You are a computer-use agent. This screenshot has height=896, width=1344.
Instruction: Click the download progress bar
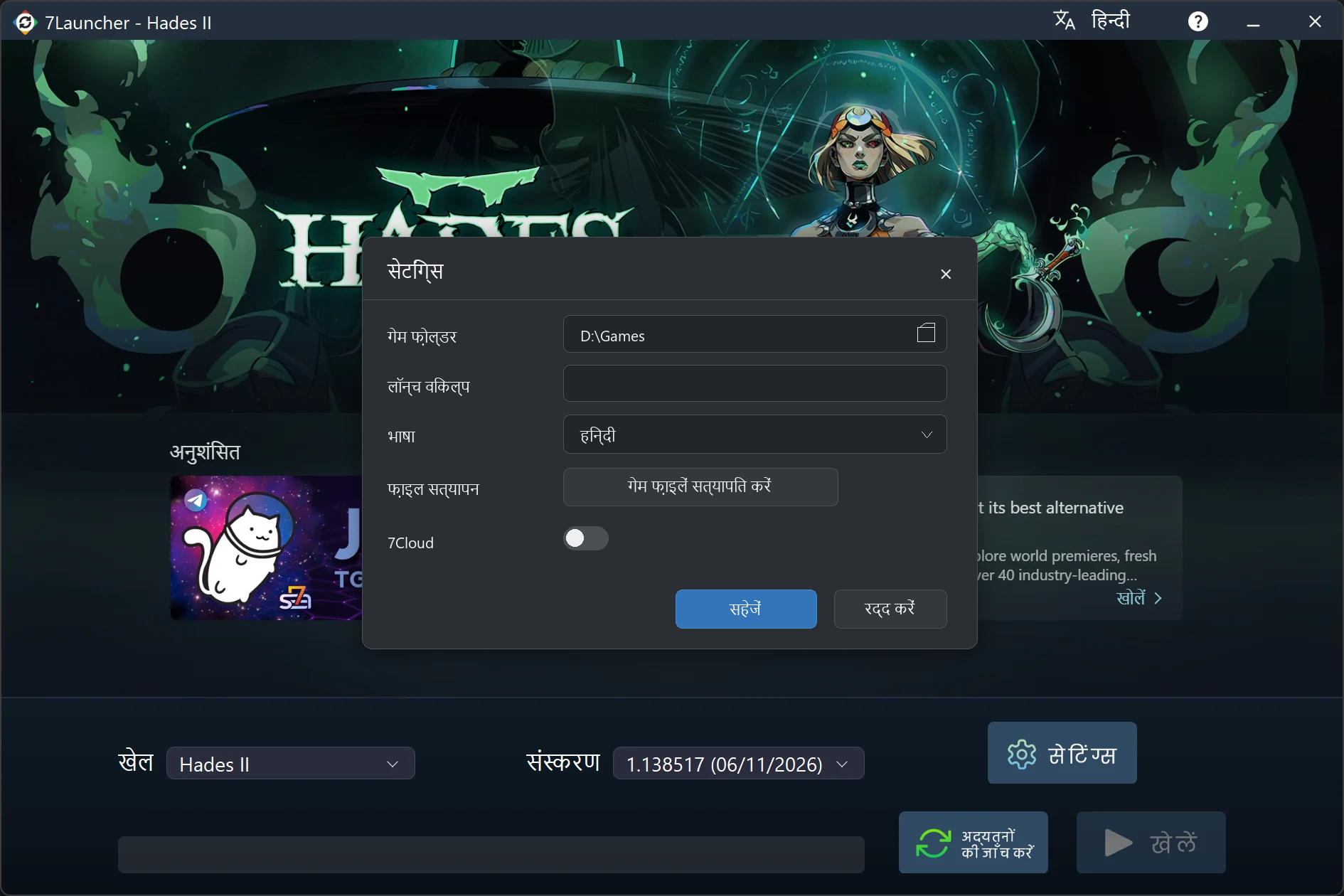(x=491, y=854)
